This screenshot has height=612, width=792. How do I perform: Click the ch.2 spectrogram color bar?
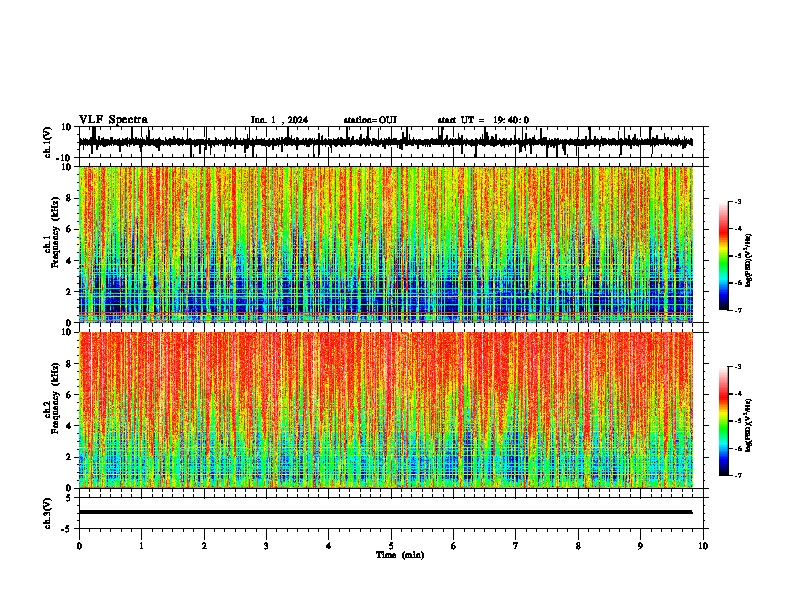pyautogui.click(x=724, y=421)
